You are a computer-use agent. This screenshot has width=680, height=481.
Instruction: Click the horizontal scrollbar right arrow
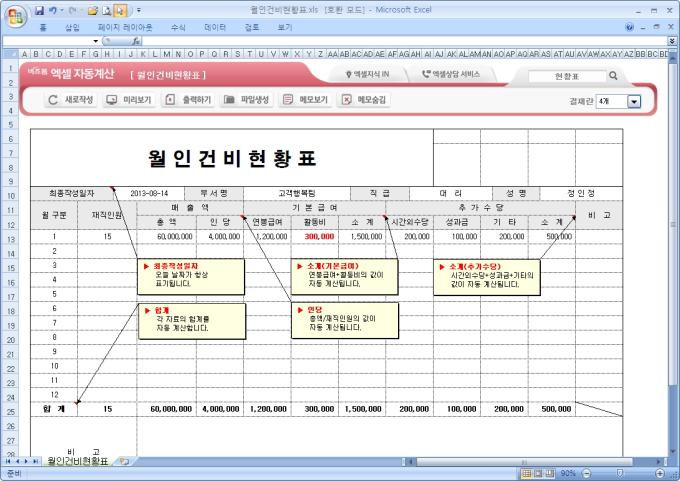coord(659,461)
